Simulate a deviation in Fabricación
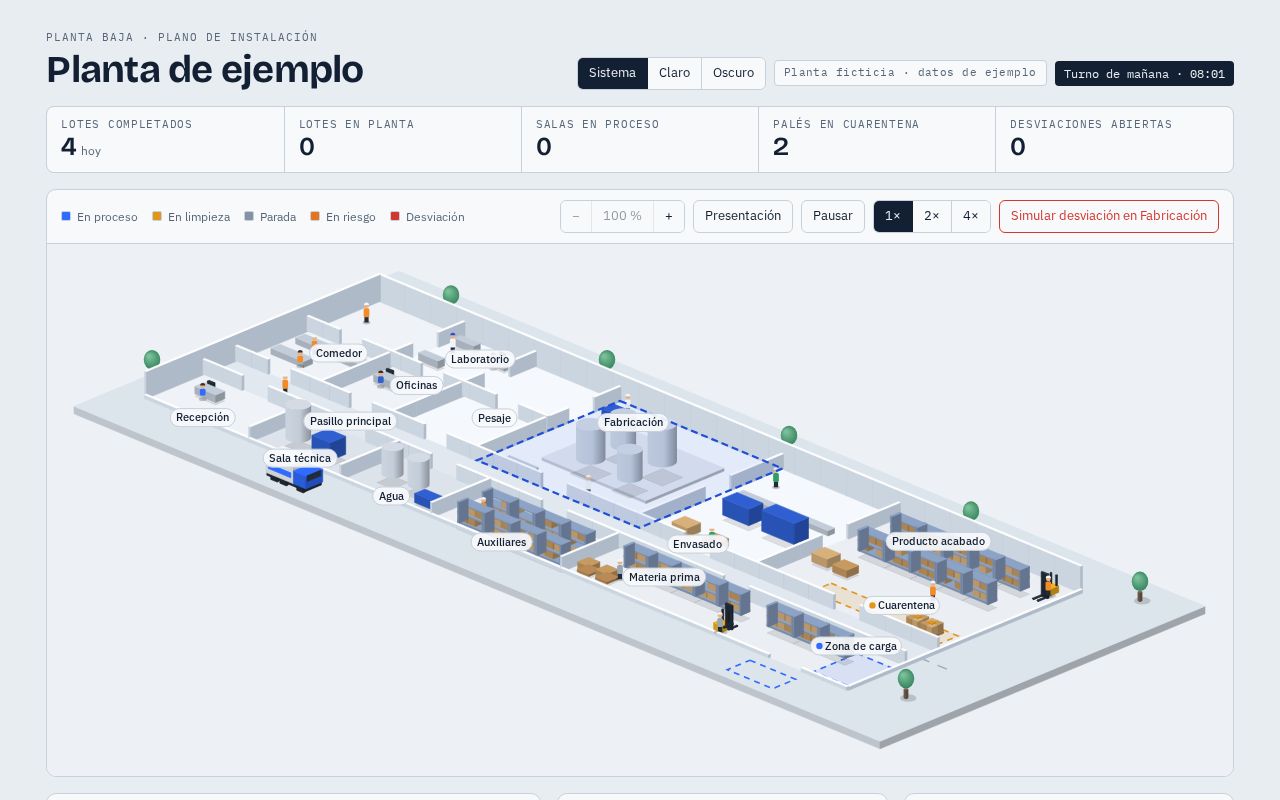This screenshot has height=800, width=1280. 1109,216
